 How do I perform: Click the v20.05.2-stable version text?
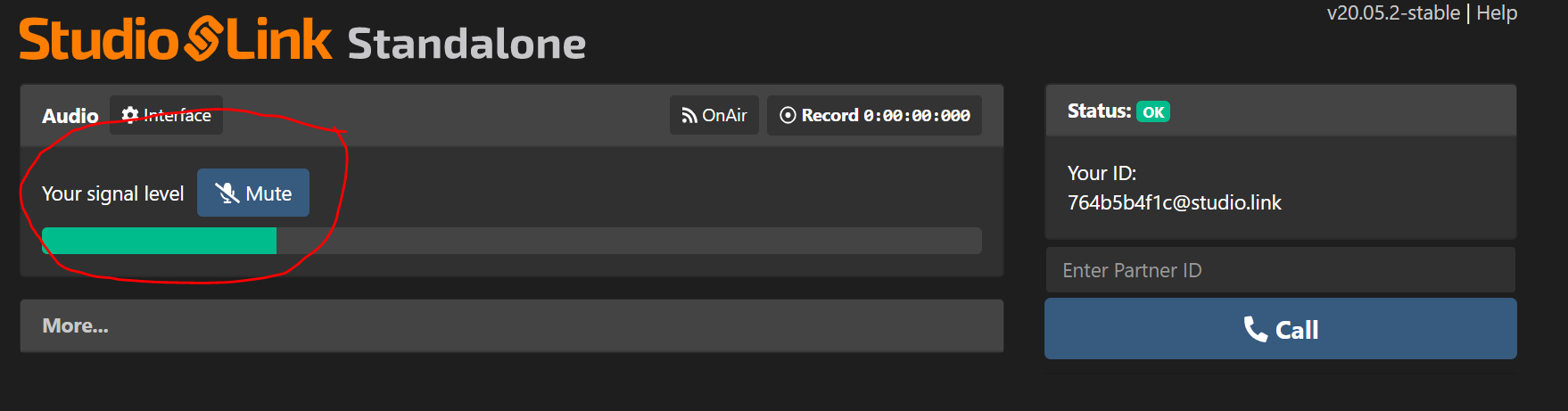[1393, 13]
